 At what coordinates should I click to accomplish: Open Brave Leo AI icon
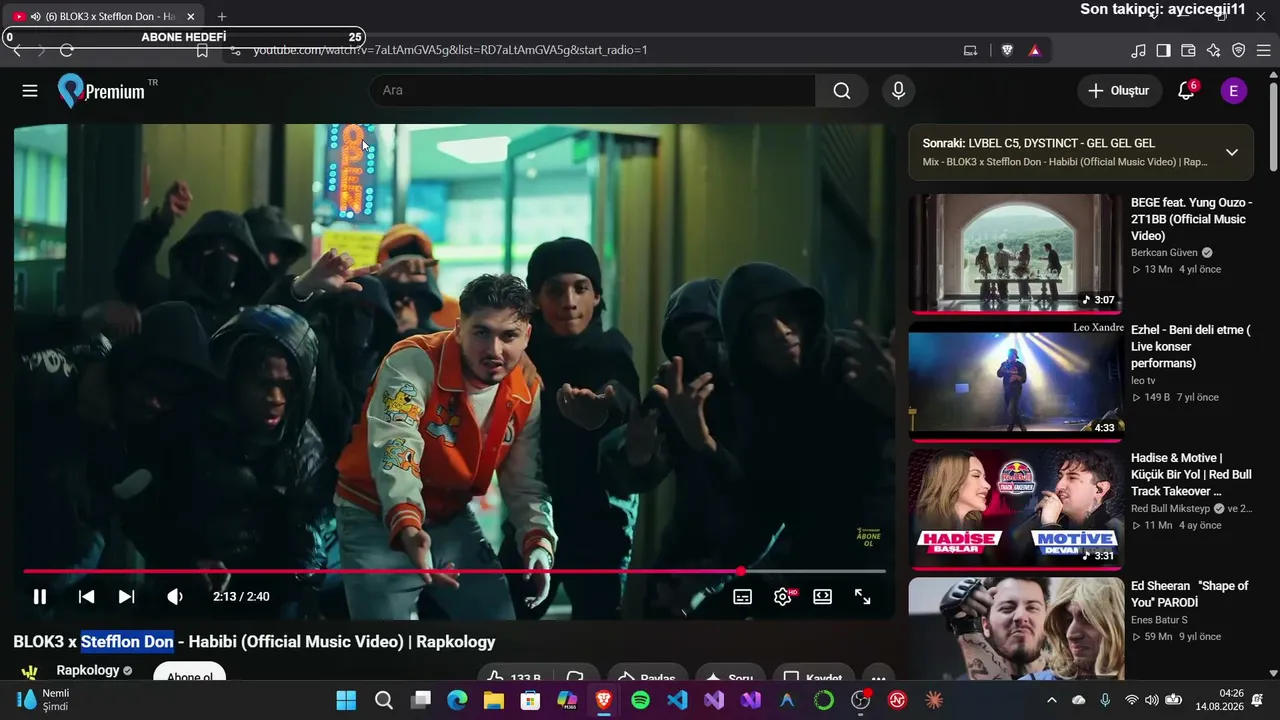(1213, 50)
